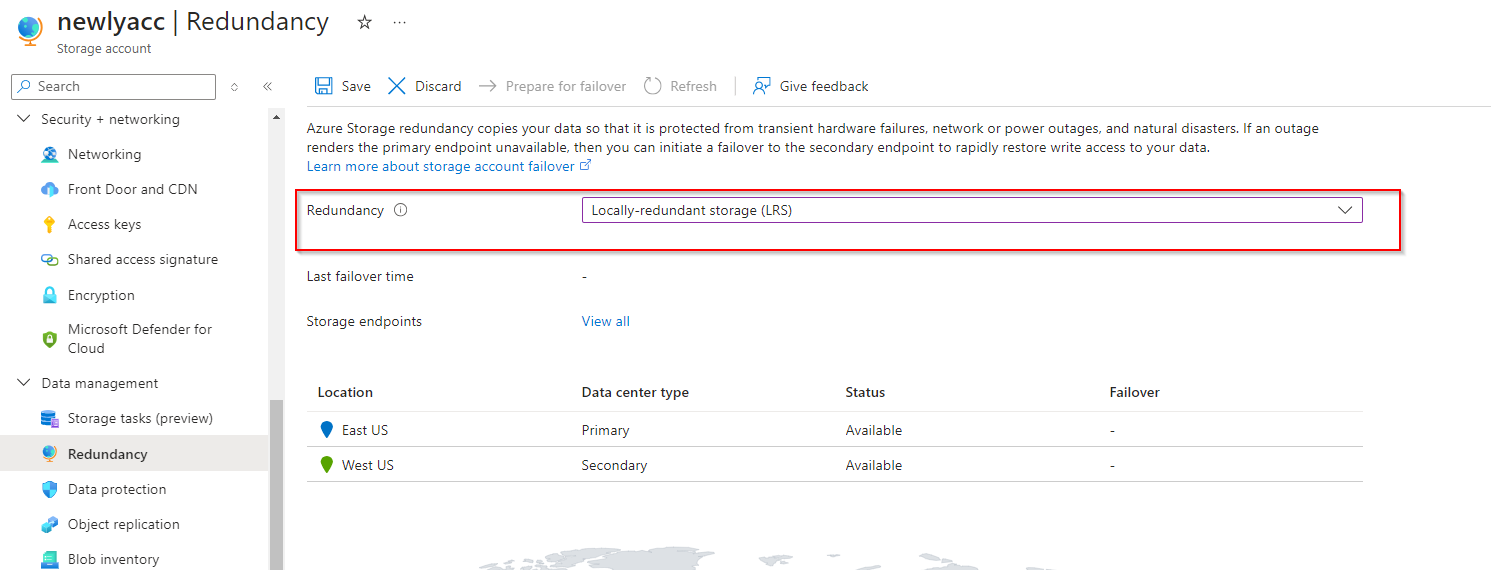This screenshot has width=1491, height=570.
Task: Click the Discard X icon
Action: pos(397,86)
